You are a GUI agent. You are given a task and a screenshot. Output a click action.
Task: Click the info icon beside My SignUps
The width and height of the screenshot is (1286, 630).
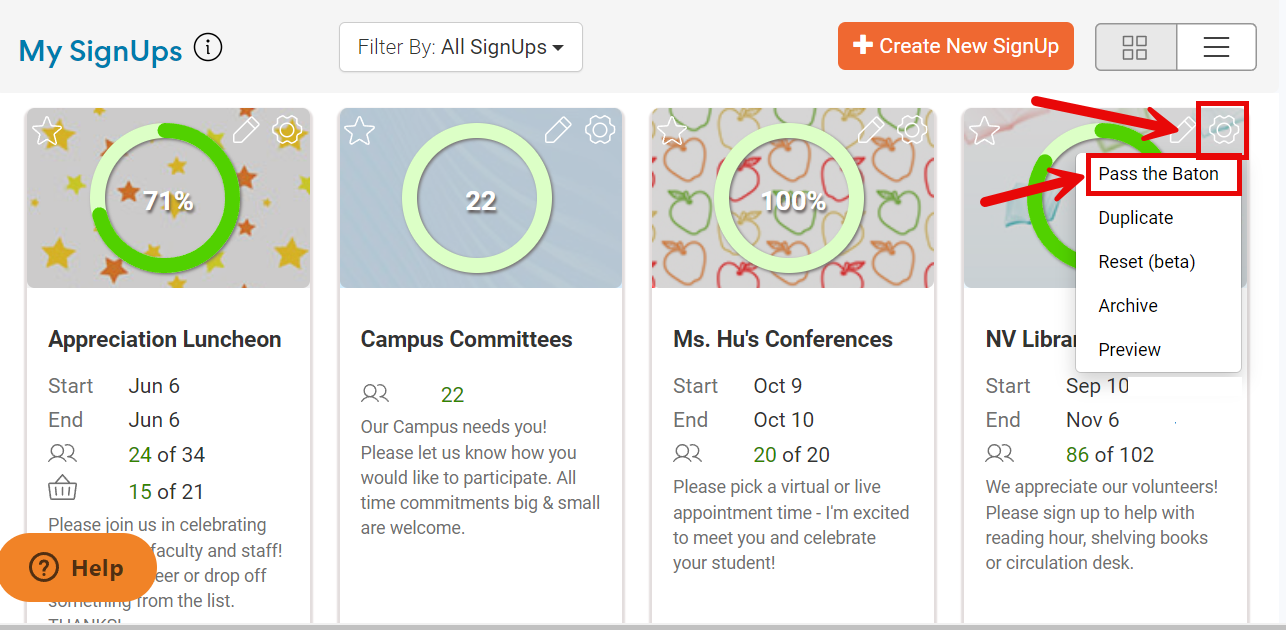click(x=208, y=47)
